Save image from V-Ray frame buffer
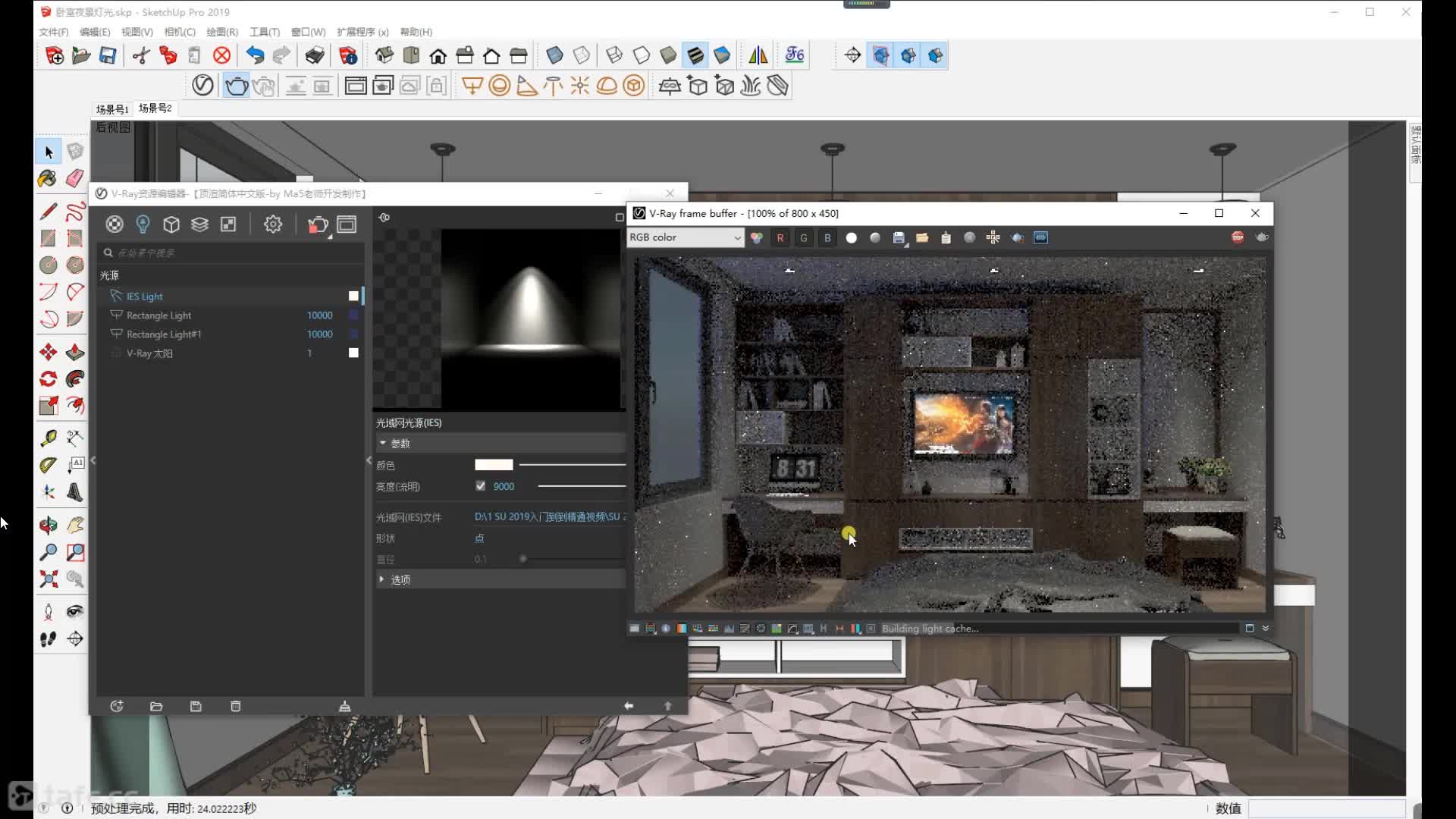Screen dimensions: 1456x819 click(x=899, y=237)
